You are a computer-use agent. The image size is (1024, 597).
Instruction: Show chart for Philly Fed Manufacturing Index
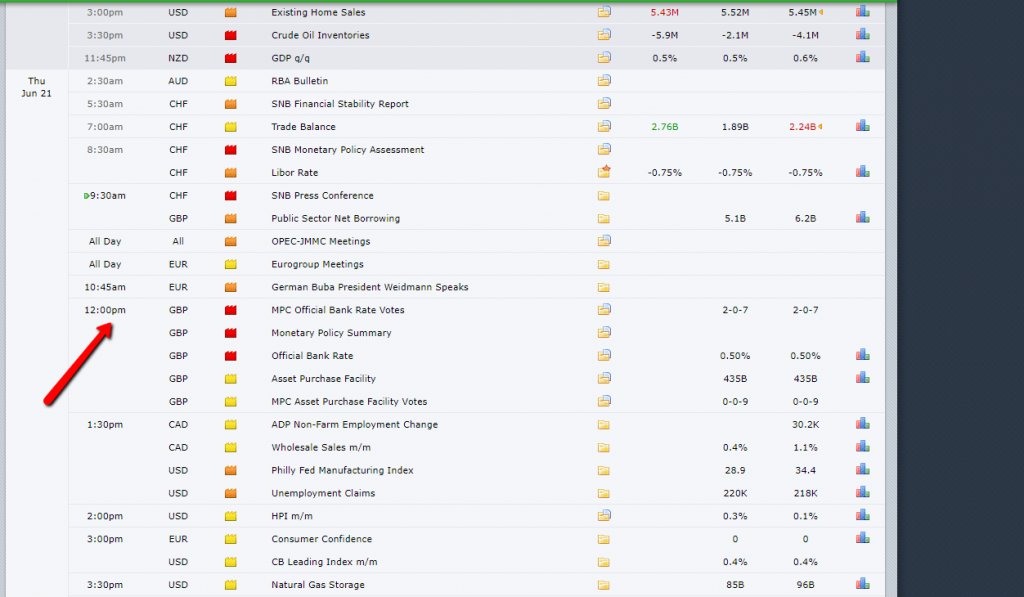863,469
